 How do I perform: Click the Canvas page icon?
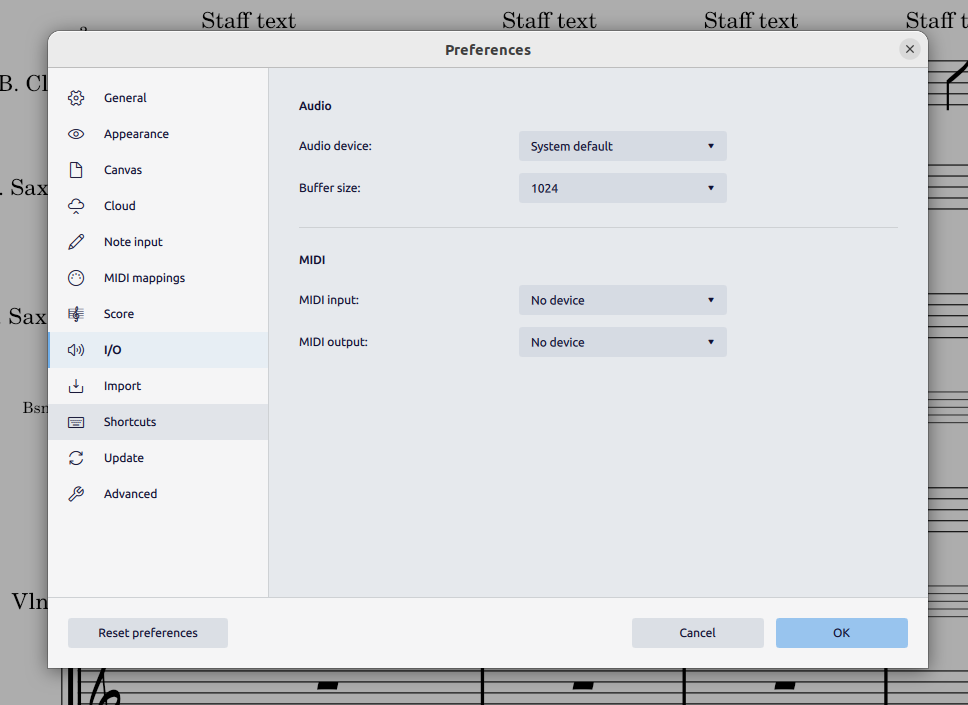click(75, 169)
